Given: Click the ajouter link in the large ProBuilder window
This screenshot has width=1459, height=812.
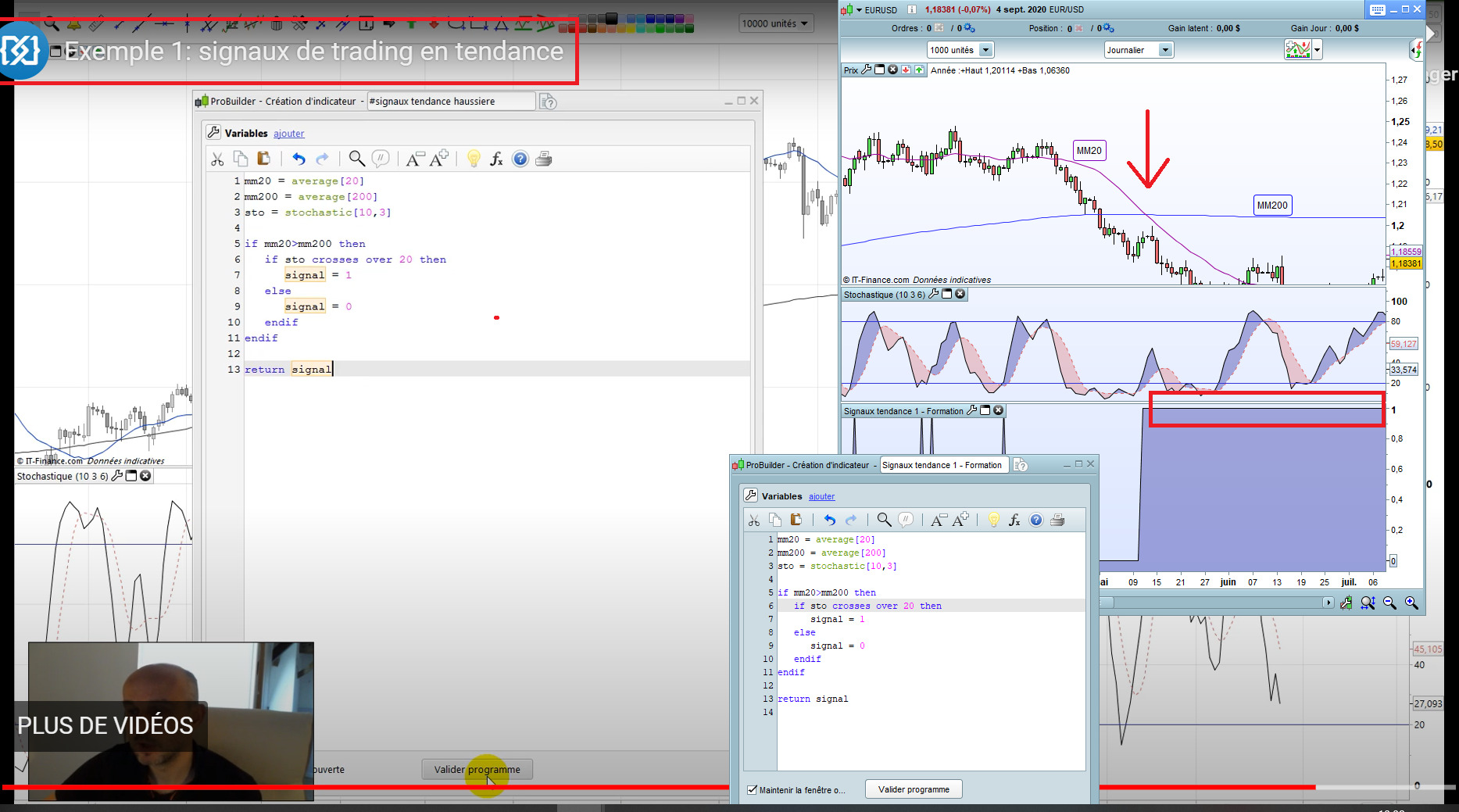Looking at the screenshot, I should [288, 134].
